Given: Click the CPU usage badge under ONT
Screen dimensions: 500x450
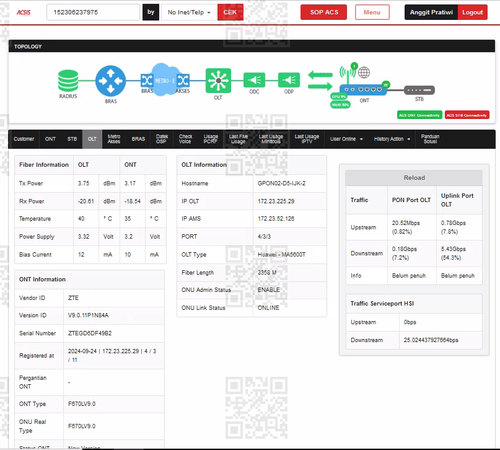Looking at the screenshot, I should [339, 96].
